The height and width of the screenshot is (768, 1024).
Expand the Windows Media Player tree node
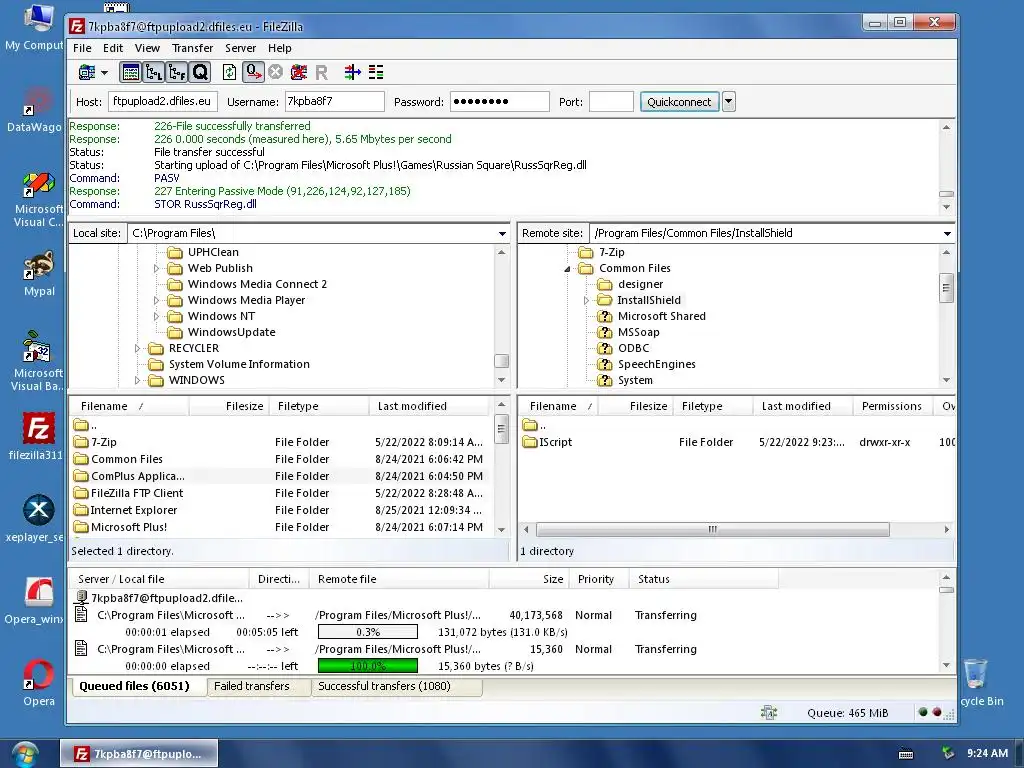156,300
